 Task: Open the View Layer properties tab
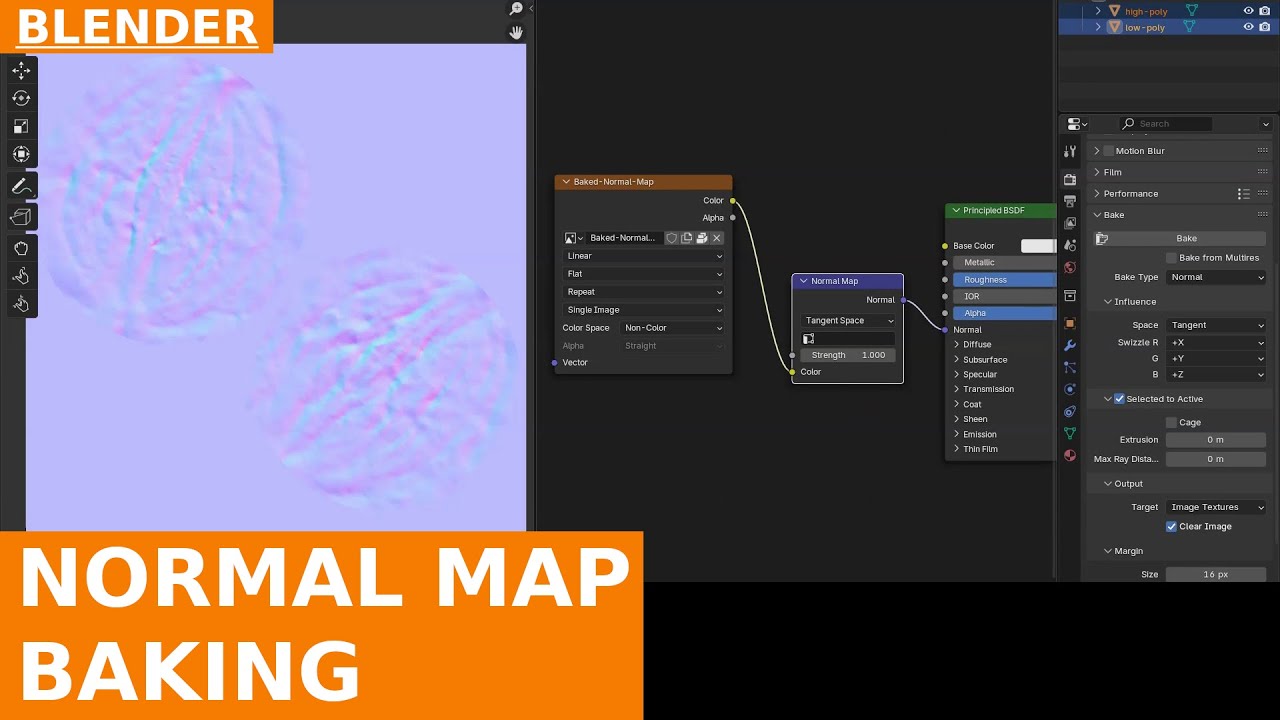click(x=1070, y=223)
